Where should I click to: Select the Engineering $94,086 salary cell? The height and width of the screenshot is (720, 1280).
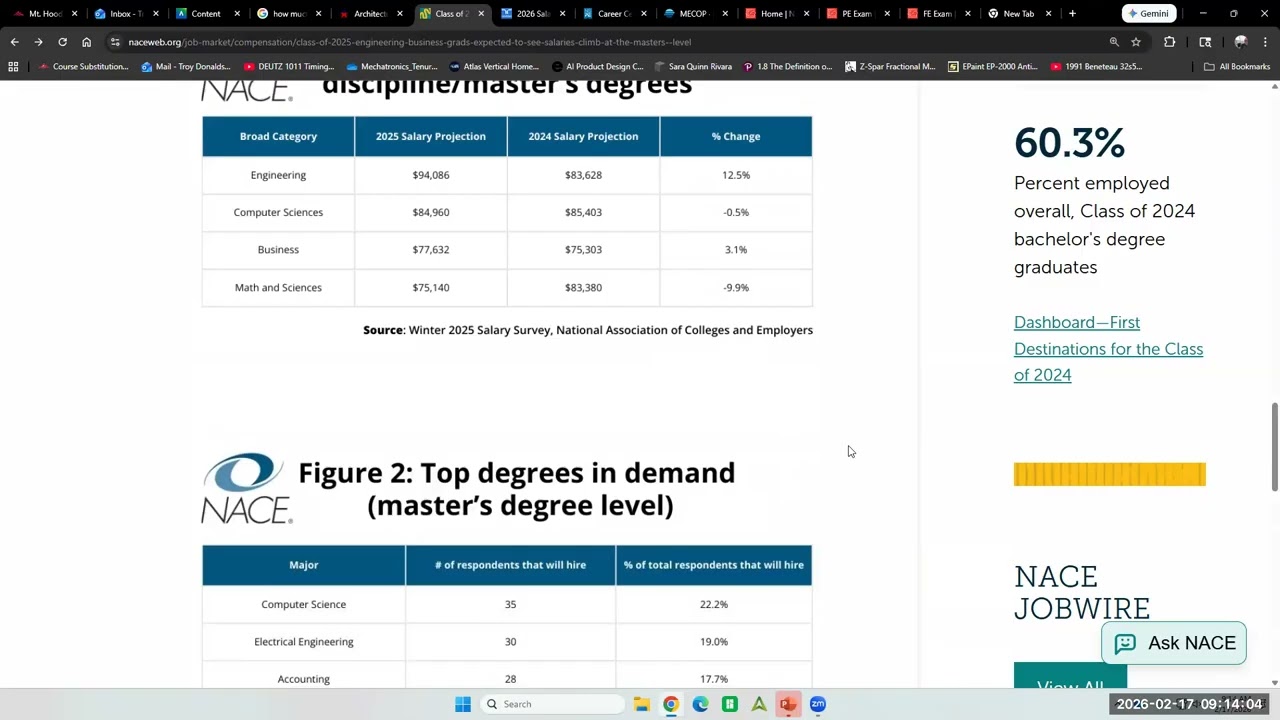click(x=431, y=175)
